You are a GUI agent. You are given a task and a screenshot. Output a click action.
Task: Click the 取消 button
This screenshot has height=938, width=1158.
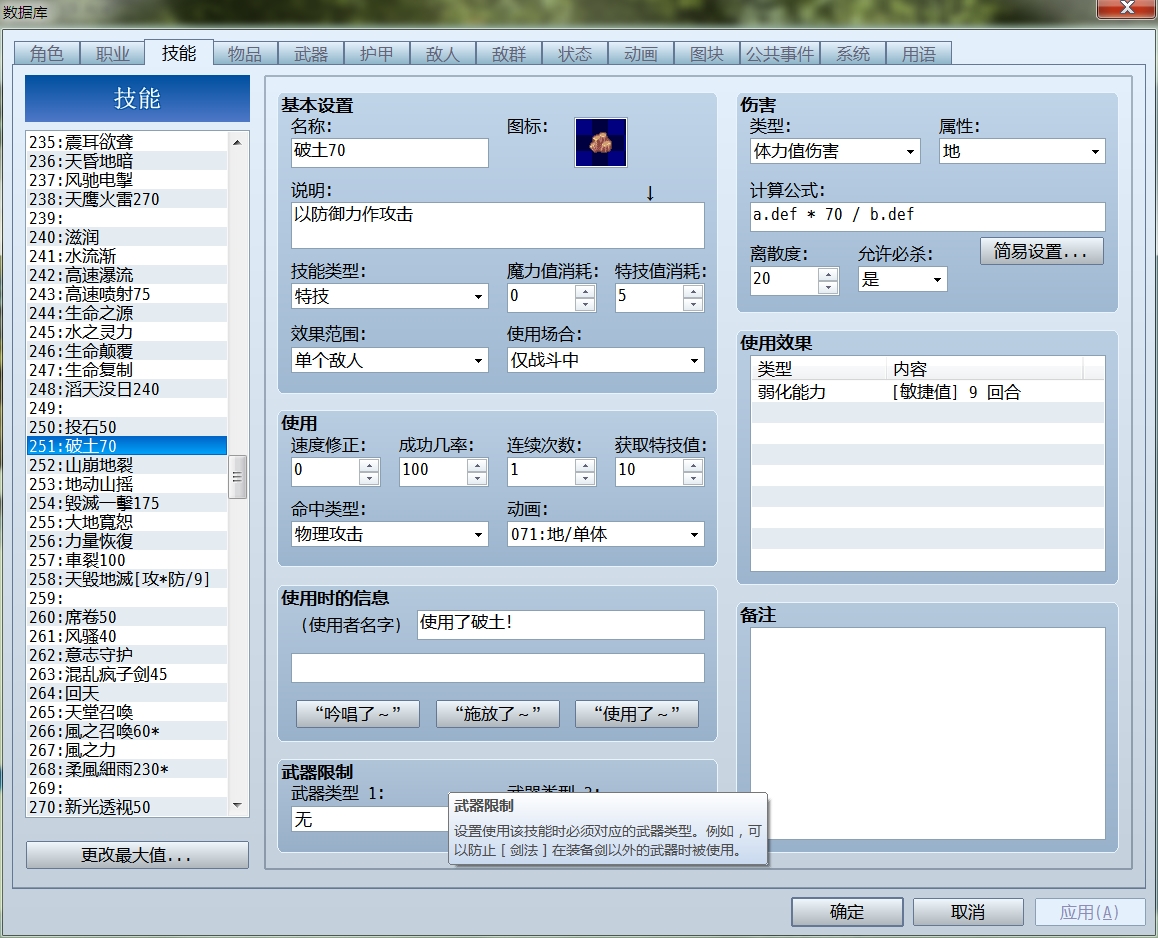968,912
